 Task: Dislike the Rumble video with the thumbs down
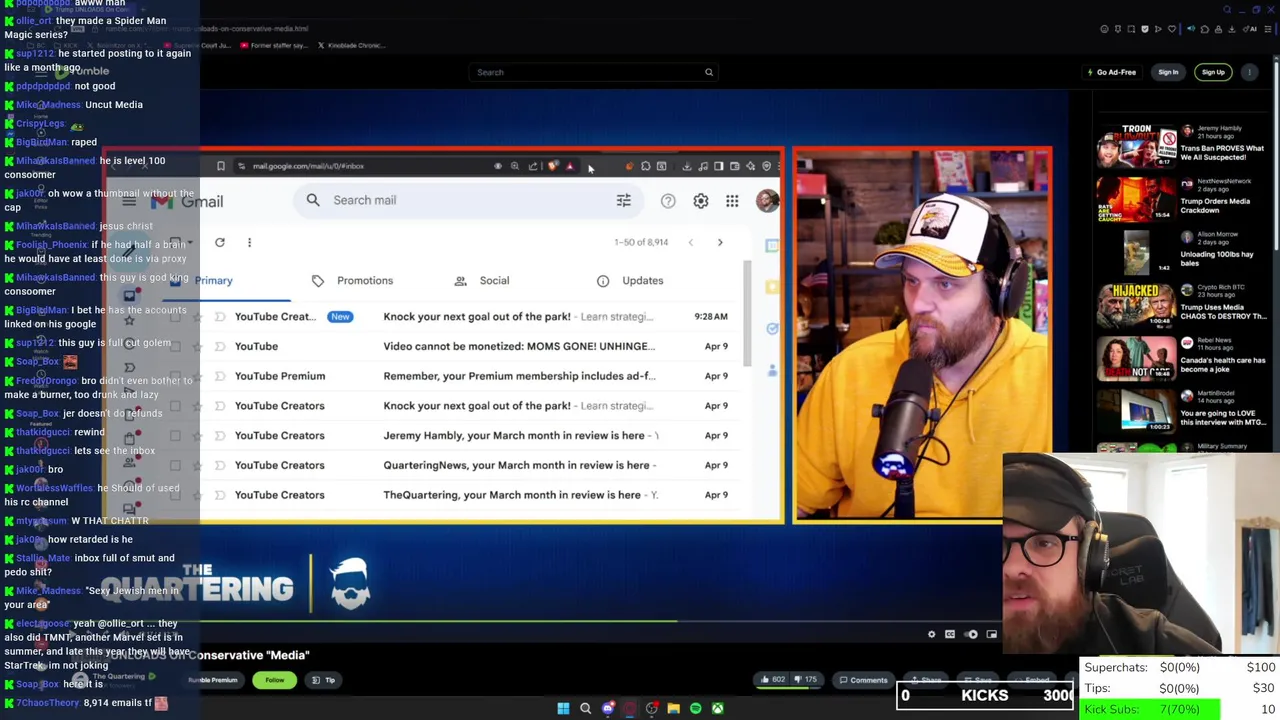tap(806, 680)
